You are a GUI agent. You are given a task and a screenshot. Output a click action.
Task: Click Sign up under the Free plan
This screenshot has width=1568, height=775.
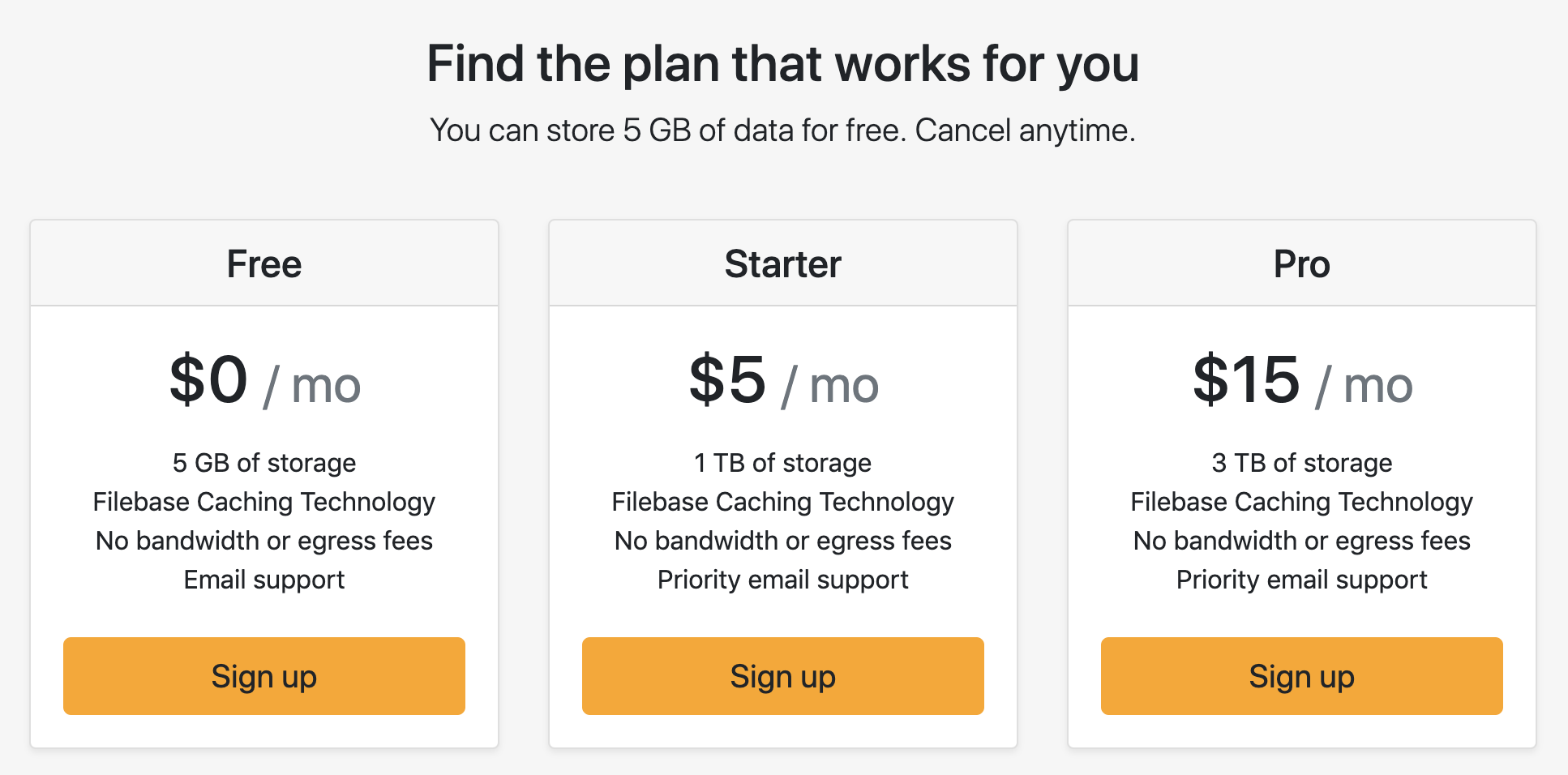264,676
